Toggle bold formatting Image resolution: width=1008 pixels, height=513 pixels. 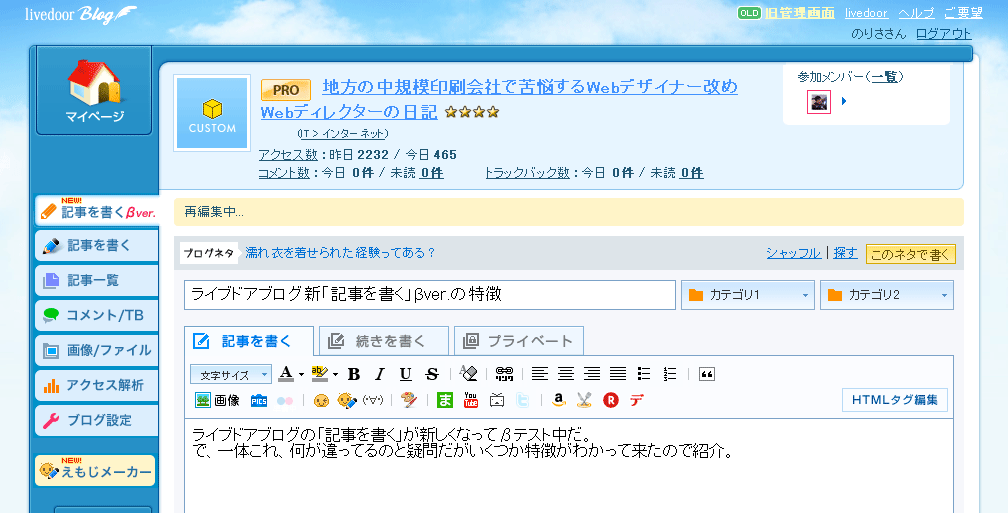[354, 374]
